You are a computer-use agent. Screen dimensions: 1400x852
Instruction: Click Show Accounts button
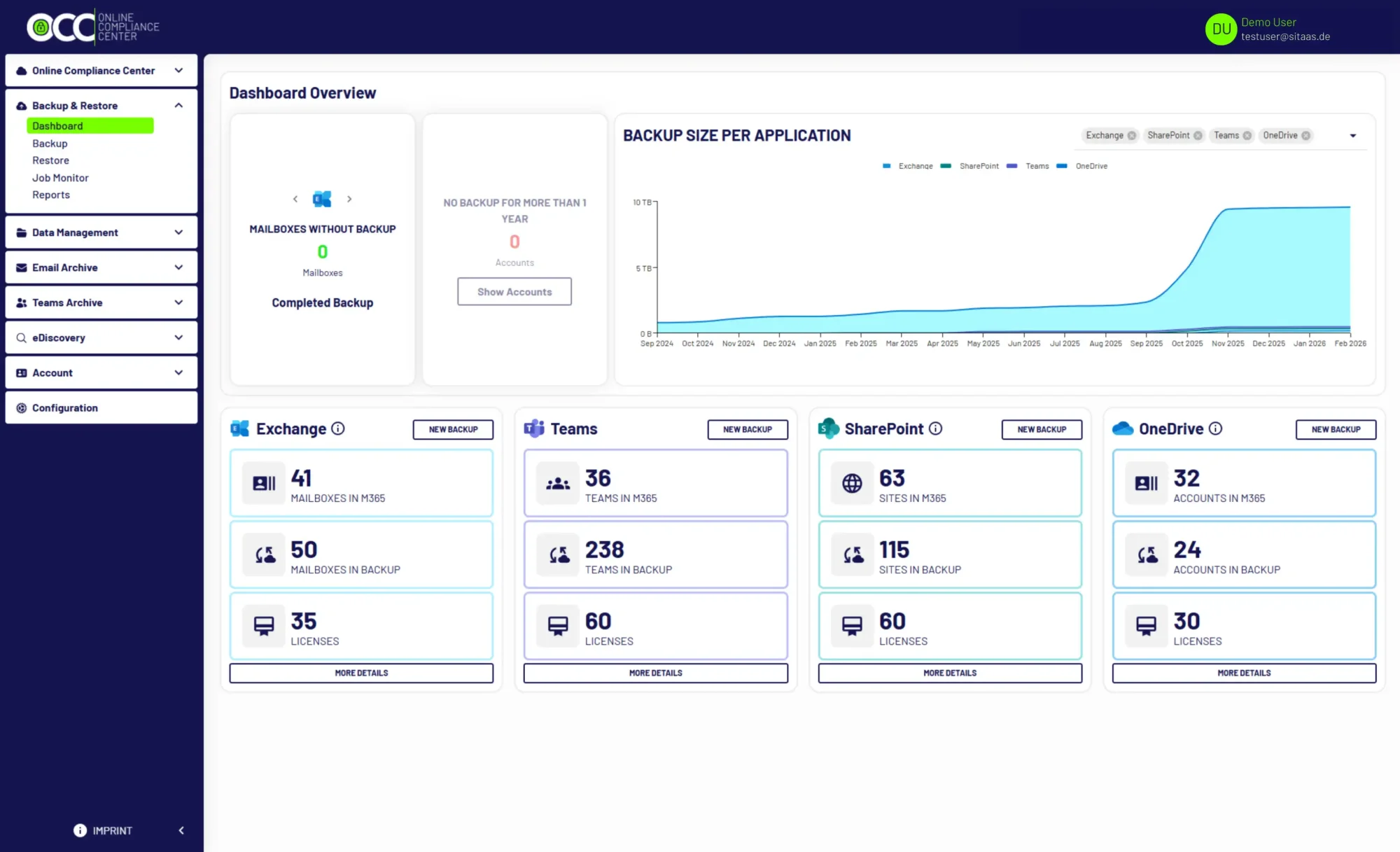click(x=514, y=292)
